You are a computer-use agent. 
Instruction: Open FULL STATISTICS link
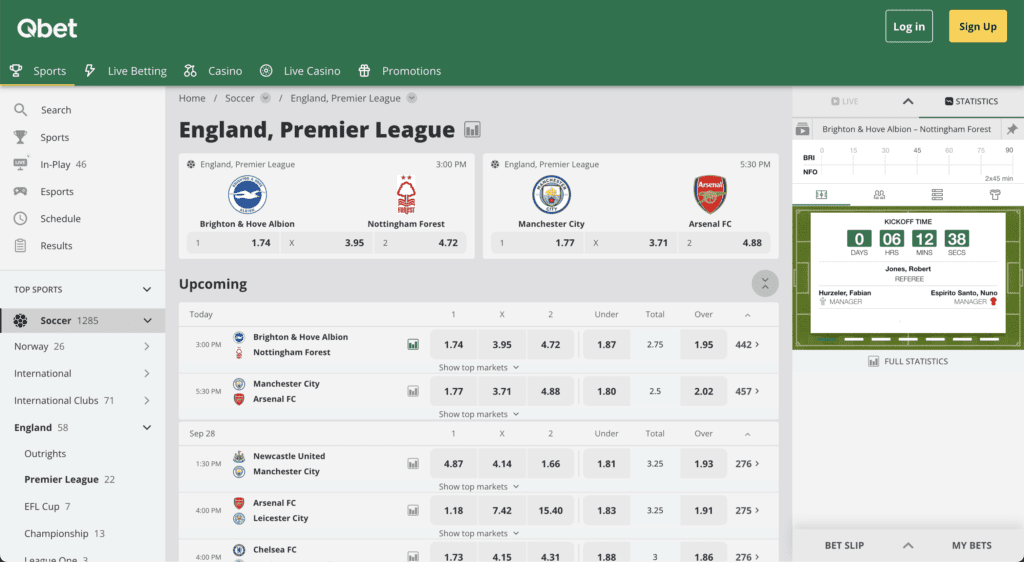pos(908,361)
